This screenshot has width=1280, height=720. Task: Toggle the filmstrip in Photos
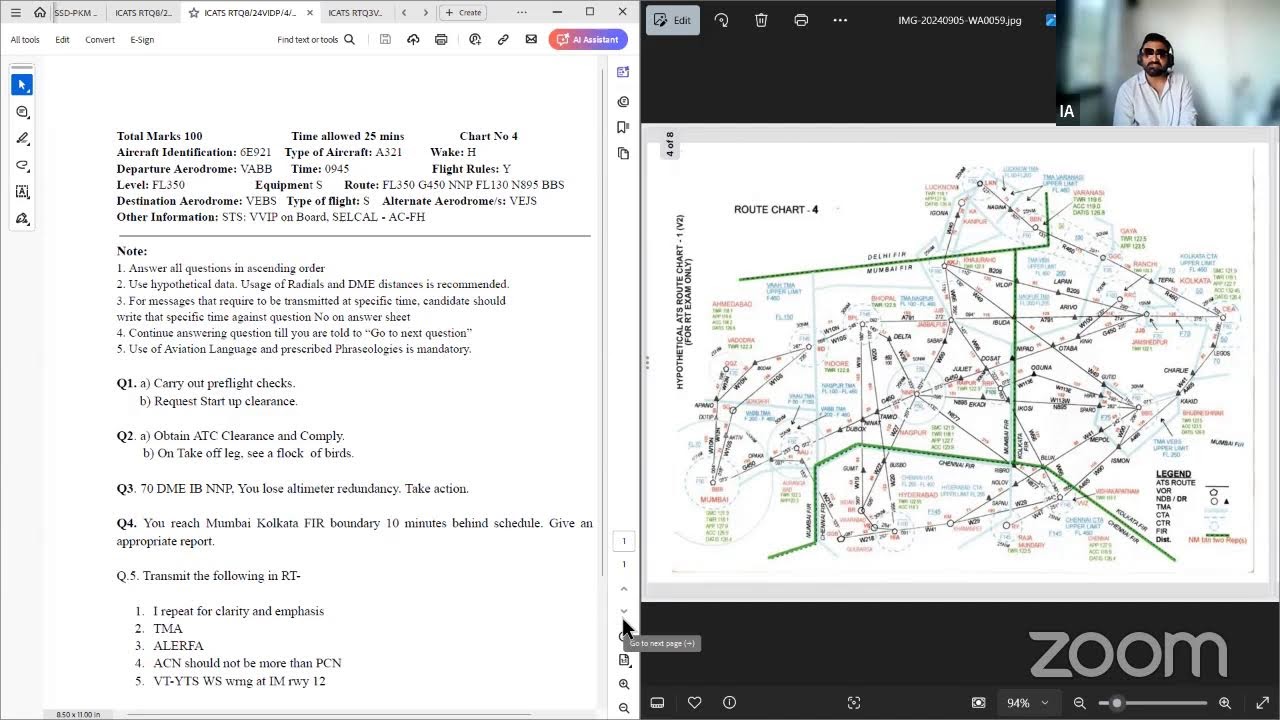click(x=657, y=703)
